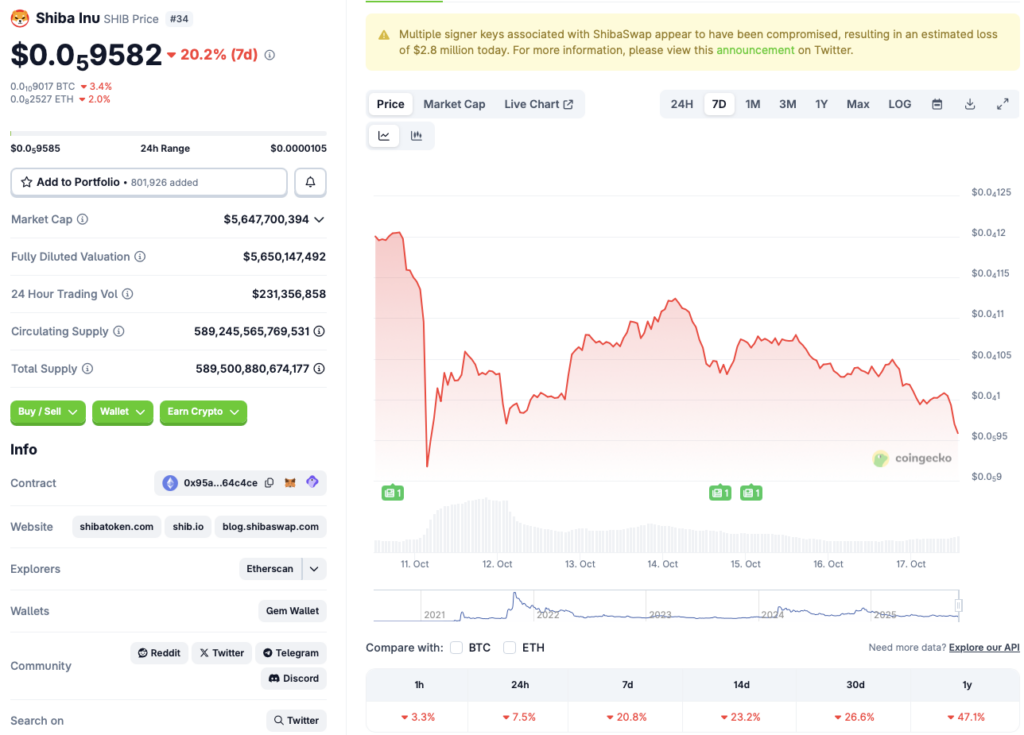Click Add to Portfolio button
Screen dimensions: 1024x735
[149, 182]
